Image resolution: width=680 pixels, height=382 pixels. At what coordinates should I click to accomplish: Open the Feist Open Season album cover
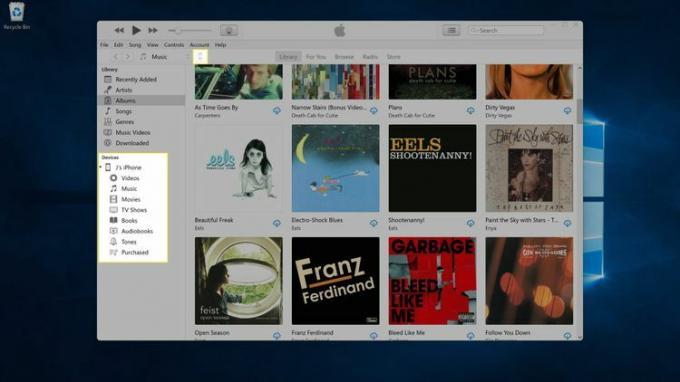[x=239, y=281]
